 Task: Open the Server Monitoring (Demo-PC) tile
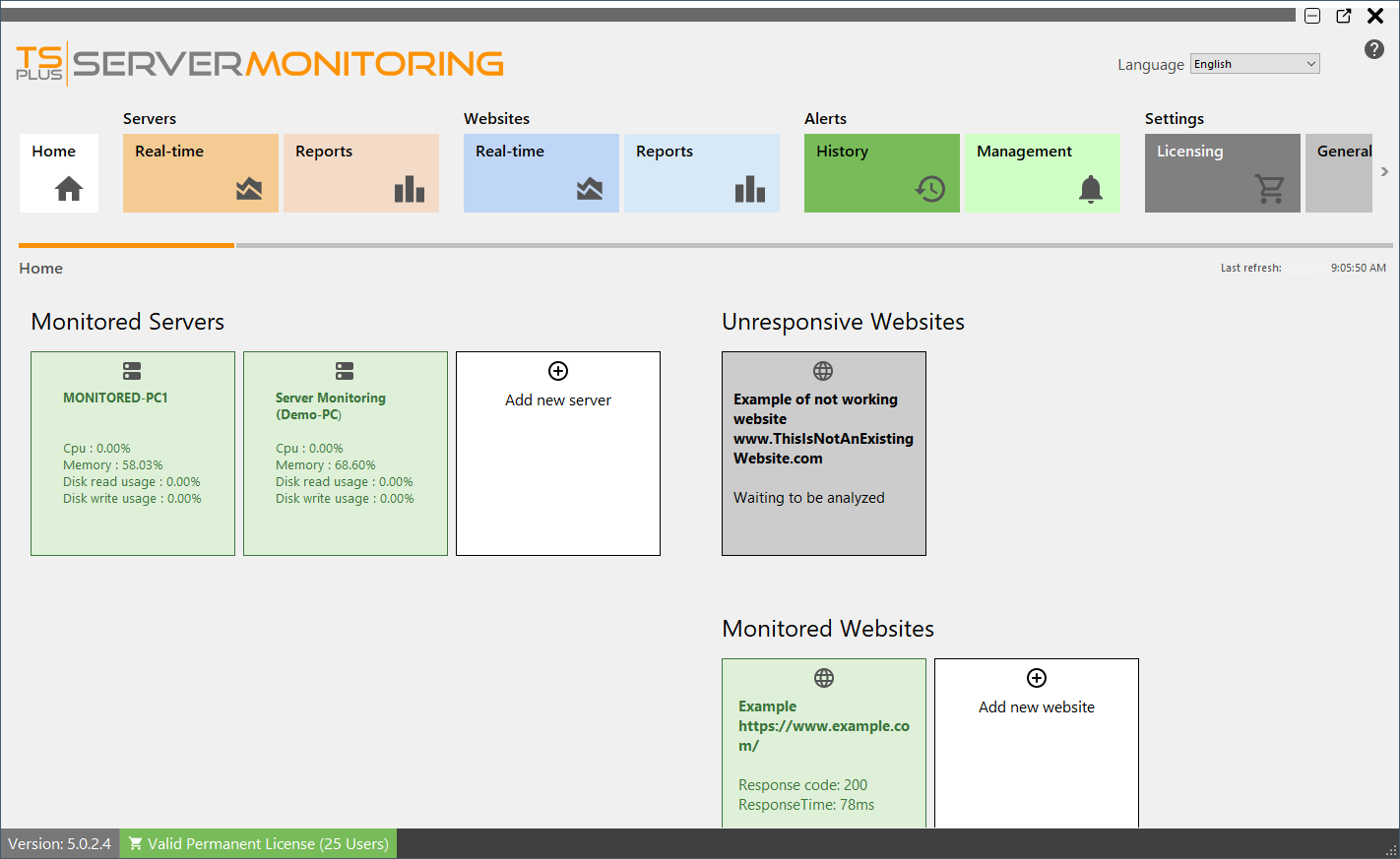pyautogui.click(x=345, y=453)
